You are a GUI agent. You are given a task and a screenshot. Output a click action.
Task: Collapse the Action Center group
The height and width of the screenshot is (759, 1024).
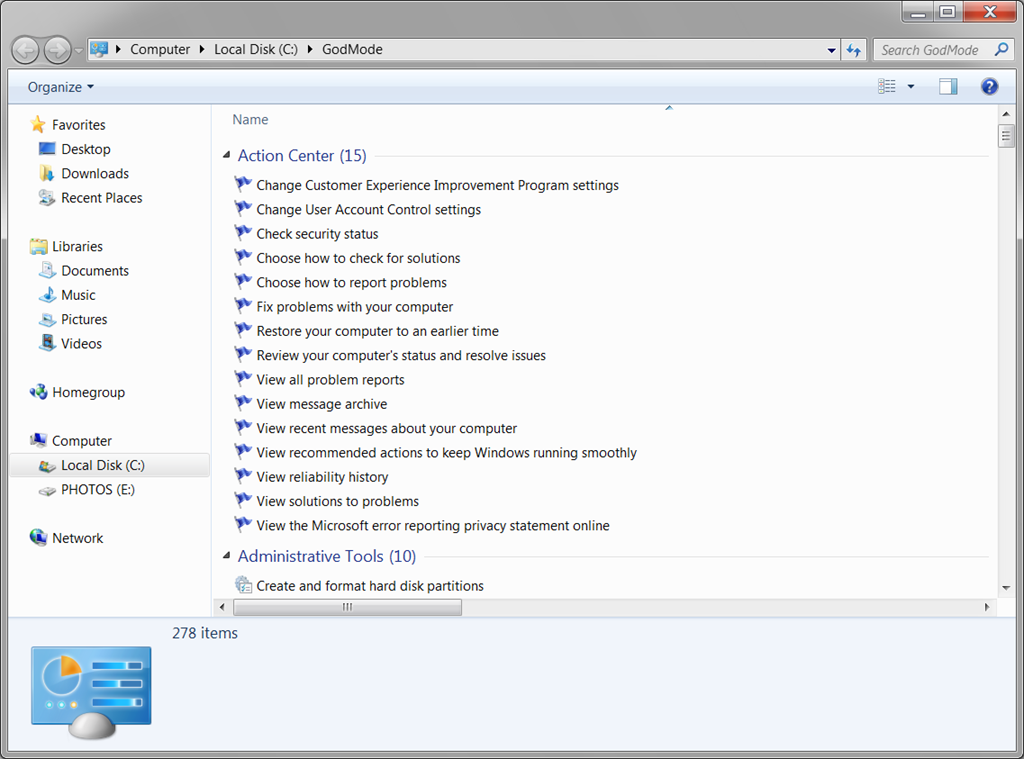[226, 156]
